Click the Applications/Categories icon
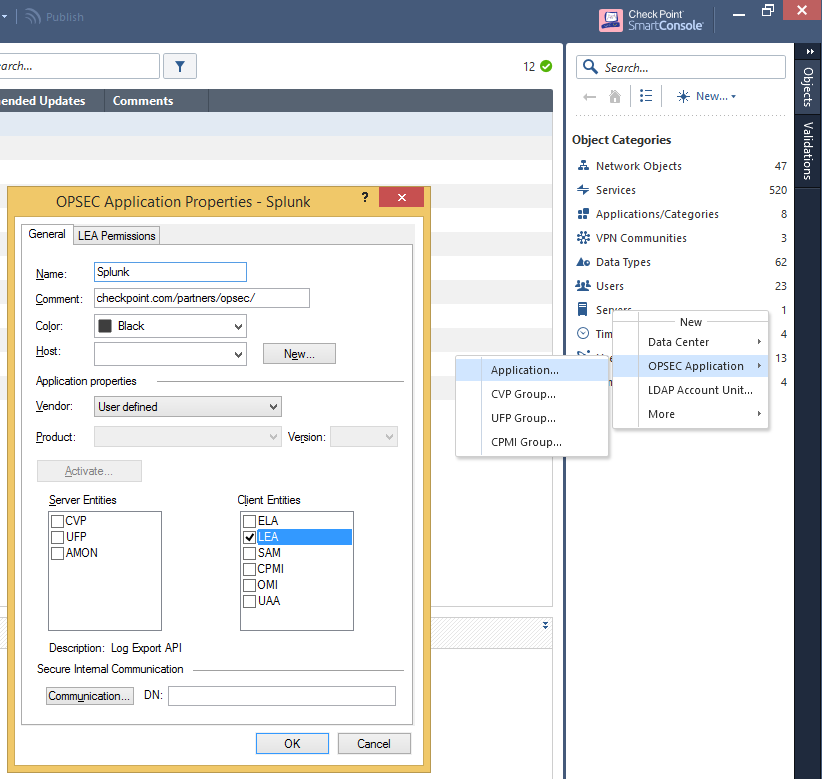822x779 pixels. click(583, 214)
